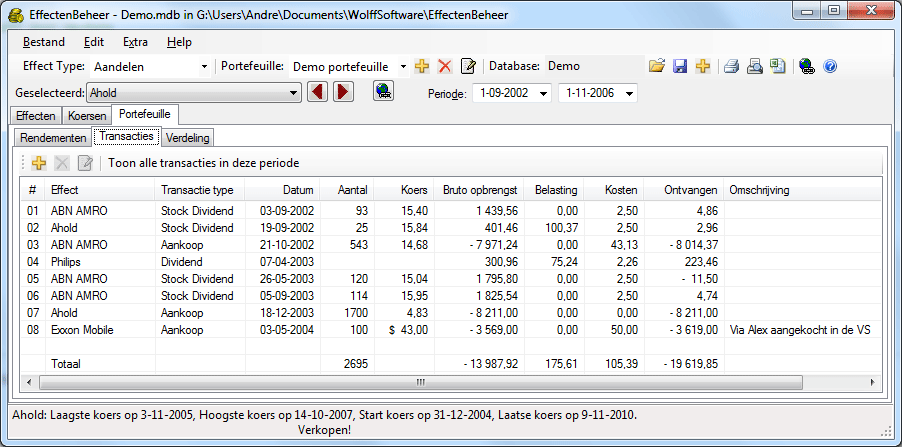The image size is (902, 447).
Task: Click Toon alle transacties in deze periode
Action: pyautogui.click(x=203, y=163)
